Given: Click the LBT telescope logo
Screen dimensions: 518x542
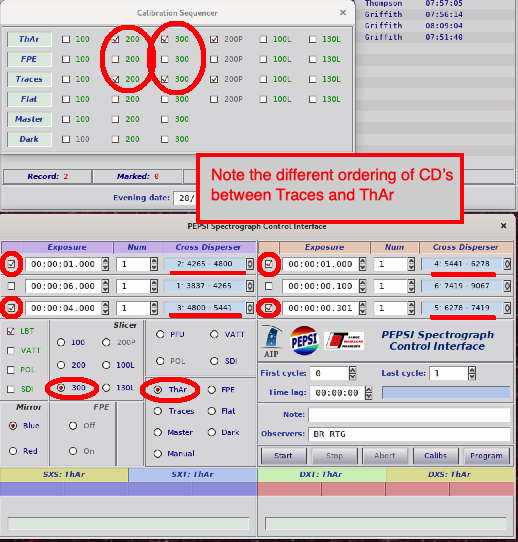Looking at the screenshot, I should click(344, 341).
